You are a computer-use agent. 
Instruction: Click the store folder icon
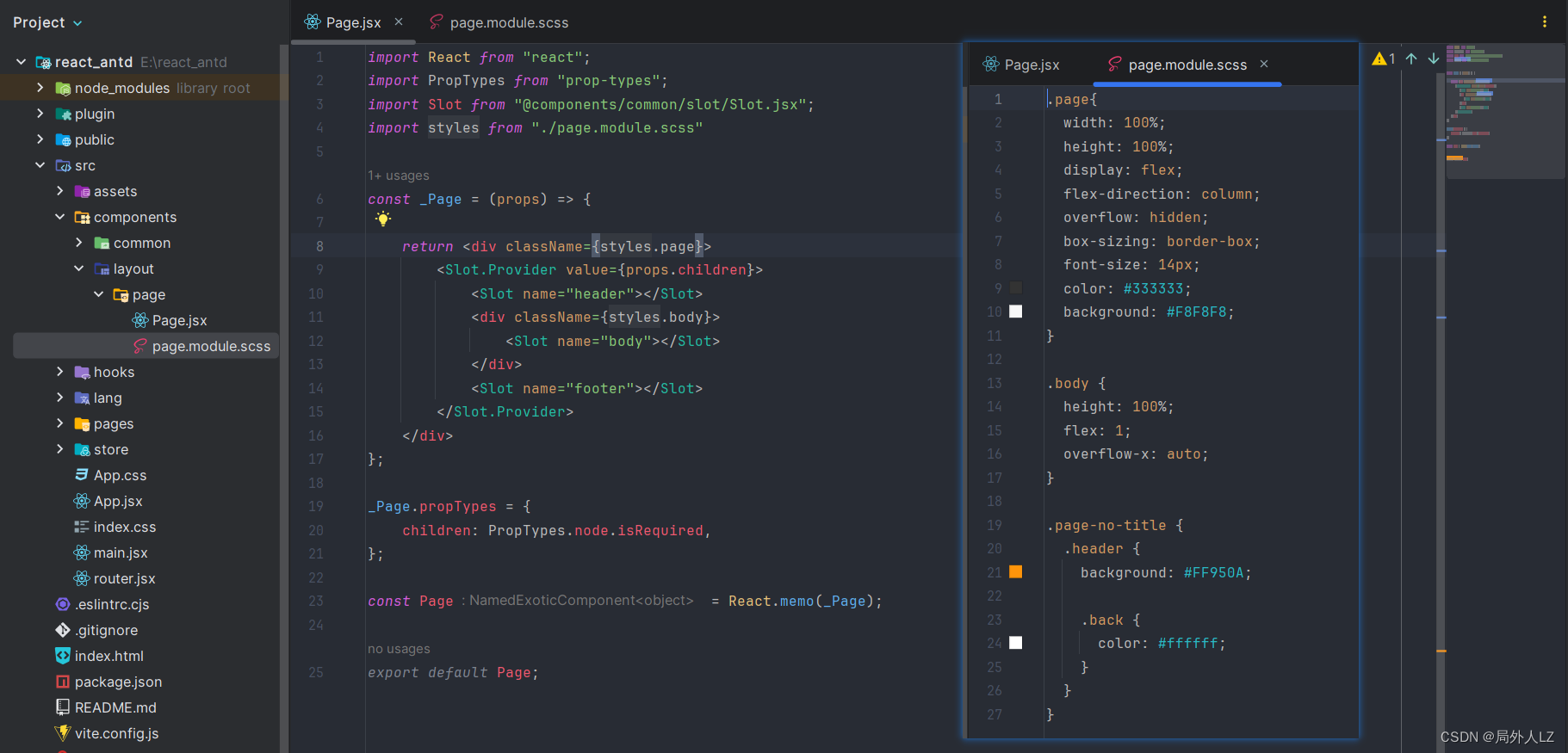82,449
